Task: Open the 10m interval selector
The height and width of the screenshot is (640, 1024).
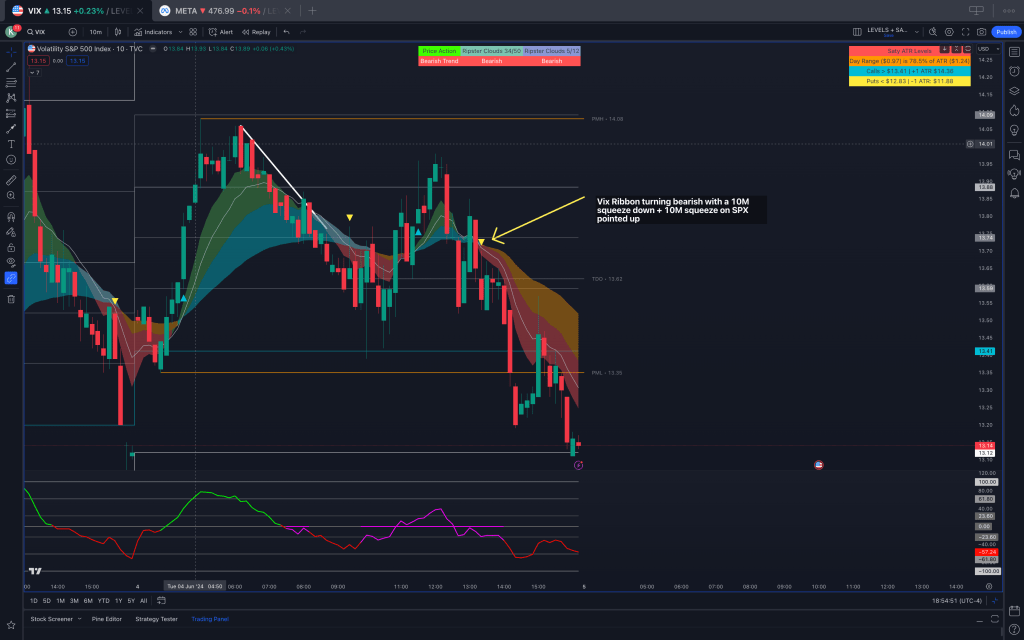Action: click(96, 32)
